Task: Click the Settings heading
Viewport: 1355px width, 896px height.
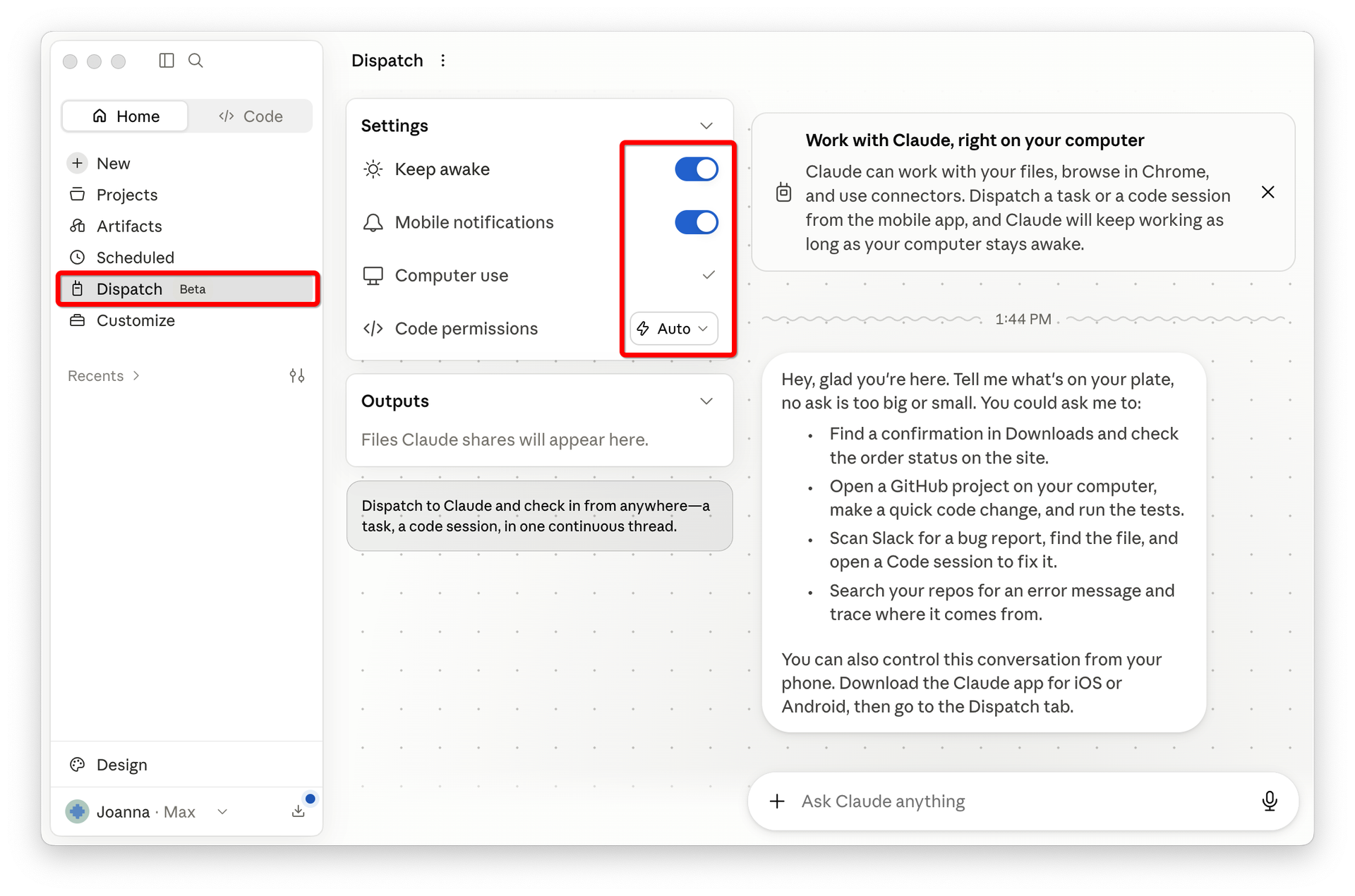Action: tap(395, 126)
